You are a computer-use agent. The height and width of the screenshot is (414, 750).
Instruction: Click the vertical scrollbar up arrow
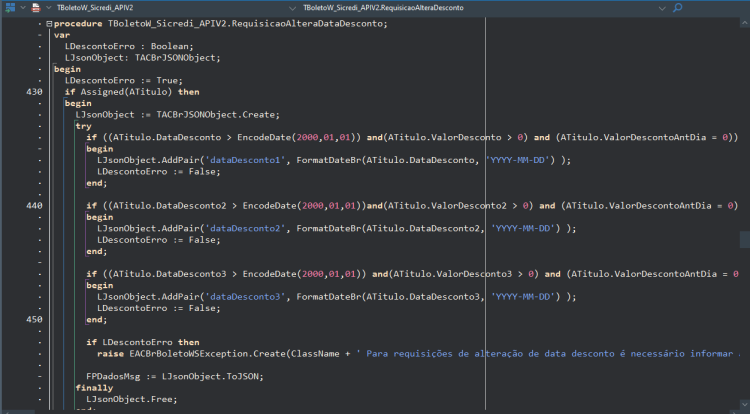744,22
